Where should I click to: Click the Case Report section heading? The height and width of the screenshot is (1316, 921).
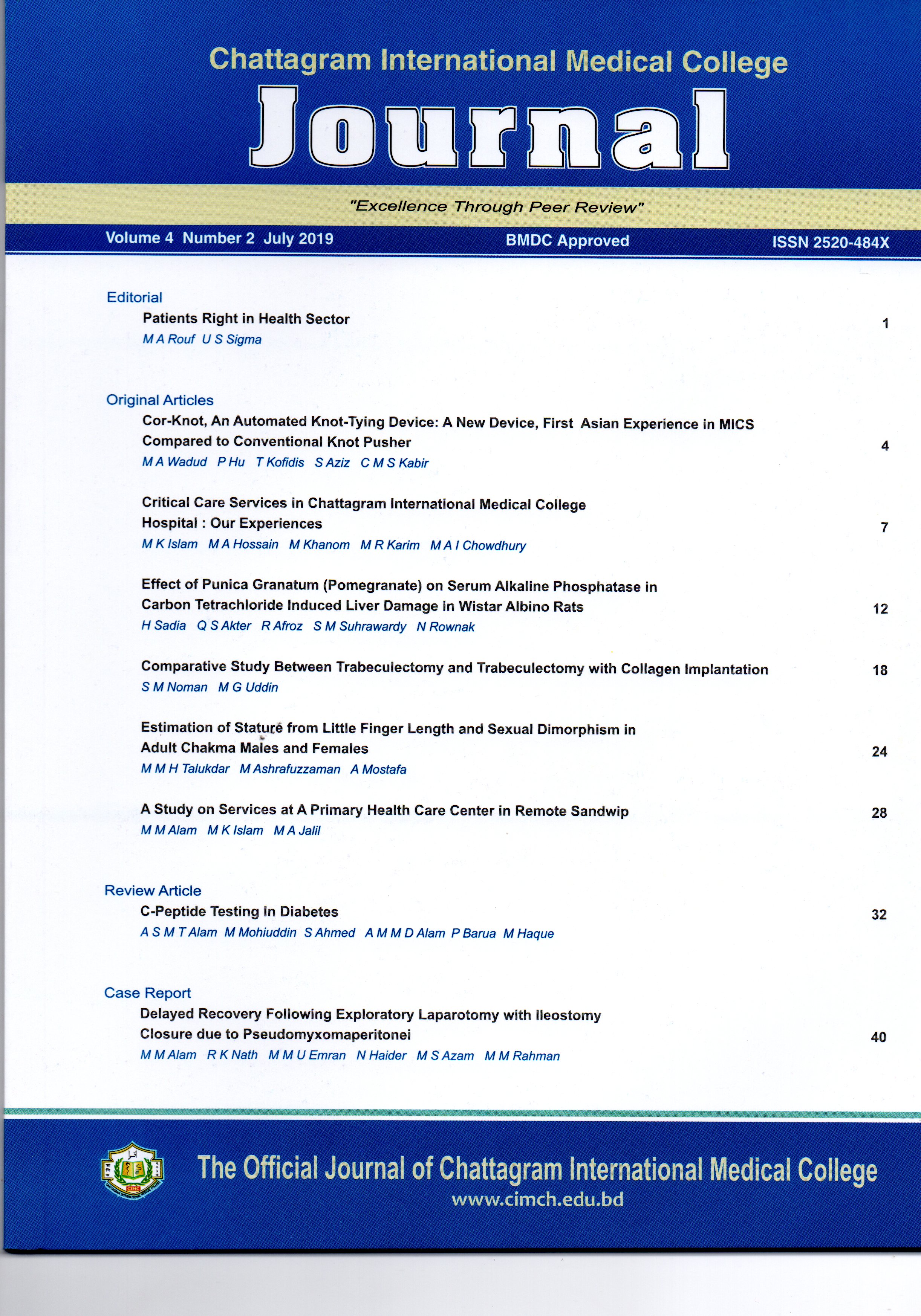click(x=147, y=993)
